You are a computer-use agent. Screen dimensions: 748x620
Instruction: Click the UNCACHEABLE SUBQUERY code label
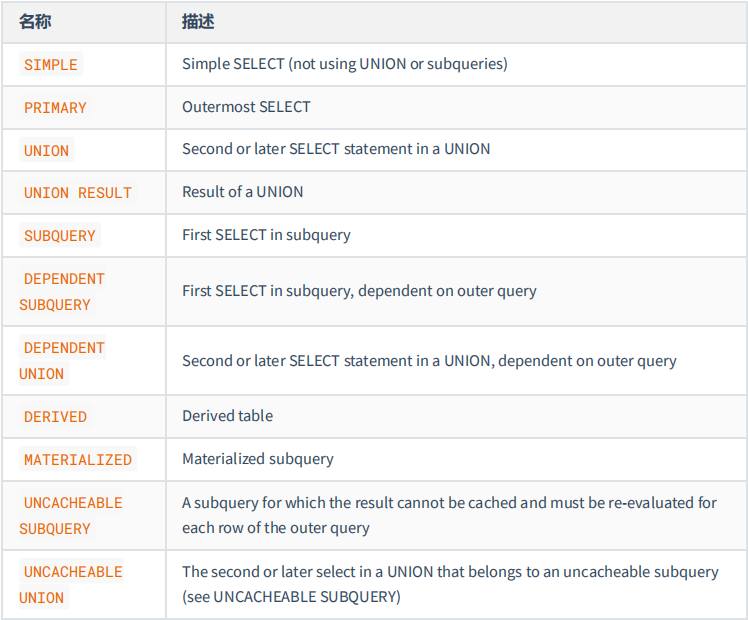[71, 516]
